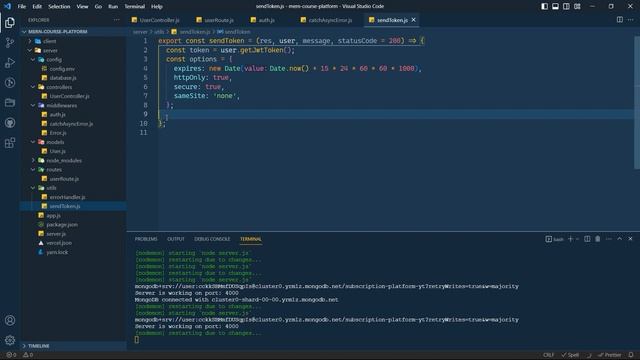This screenshot has height=360, width=640.
Task: Close the terminal panel
Action: [630, 239]
